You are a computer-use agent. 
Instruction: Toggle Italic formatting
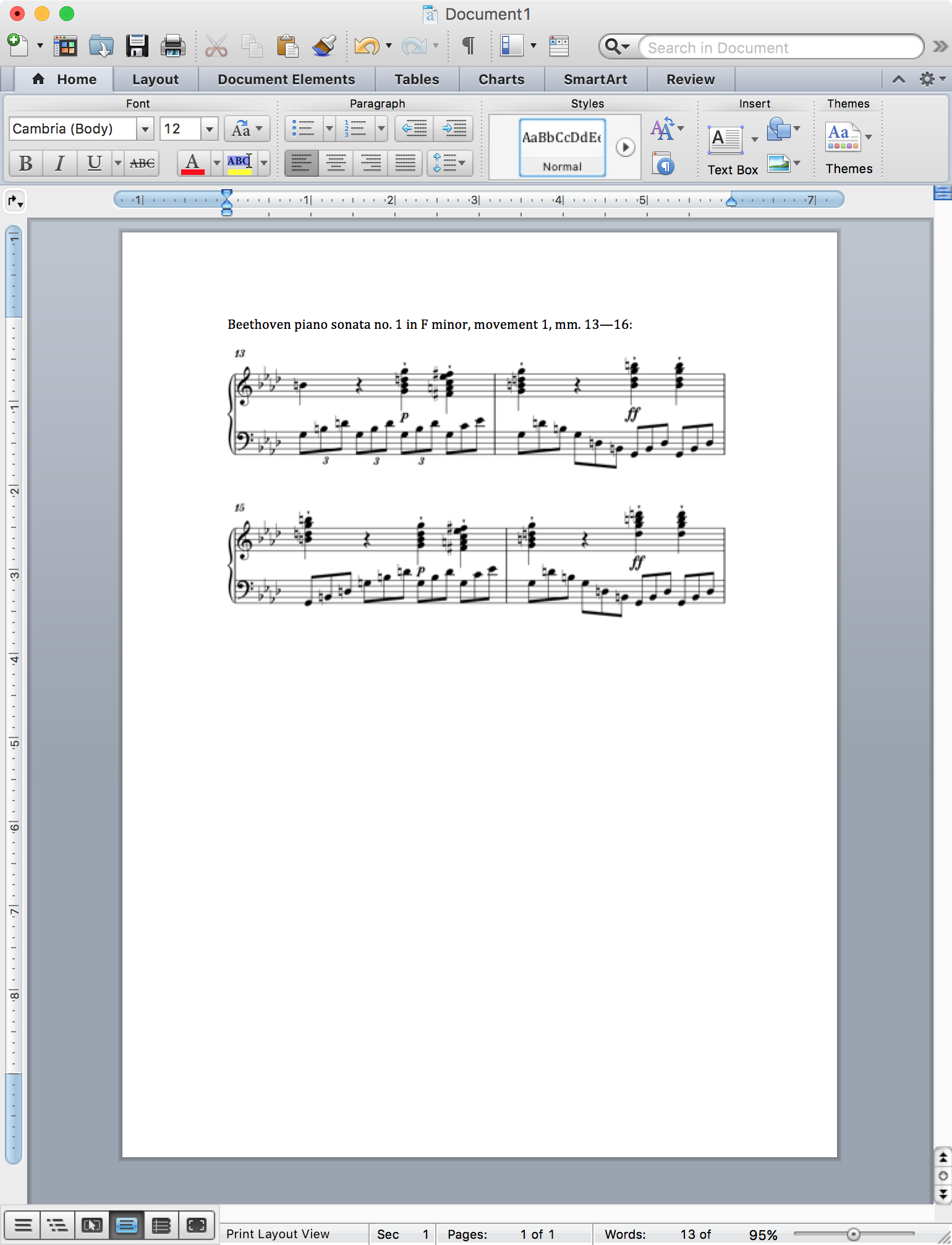(60, 163)
